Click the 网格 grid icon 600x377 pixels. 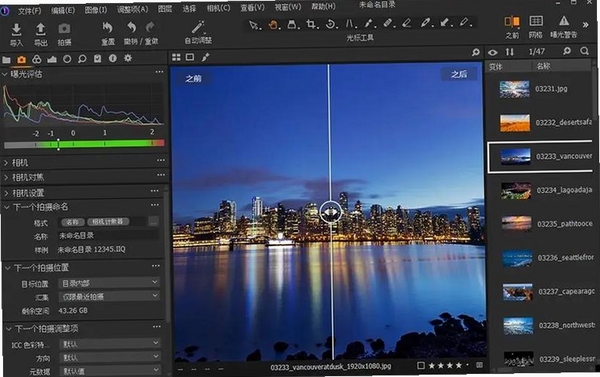pyautogui.click(x=536, y=21)
